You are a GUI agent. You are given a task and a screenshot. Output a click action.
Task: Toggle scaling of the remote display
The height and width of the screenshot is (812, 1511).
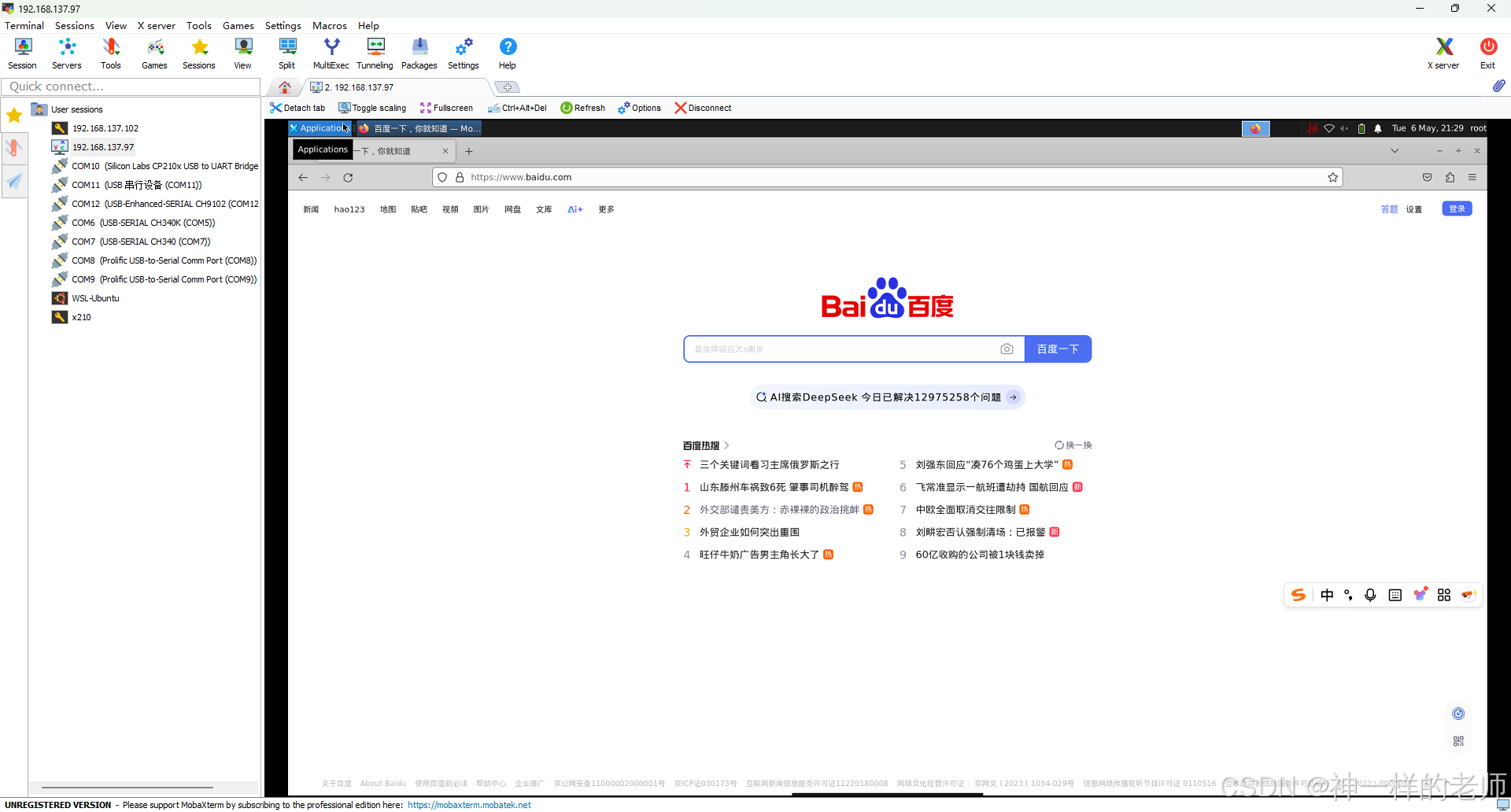(372, 108)
